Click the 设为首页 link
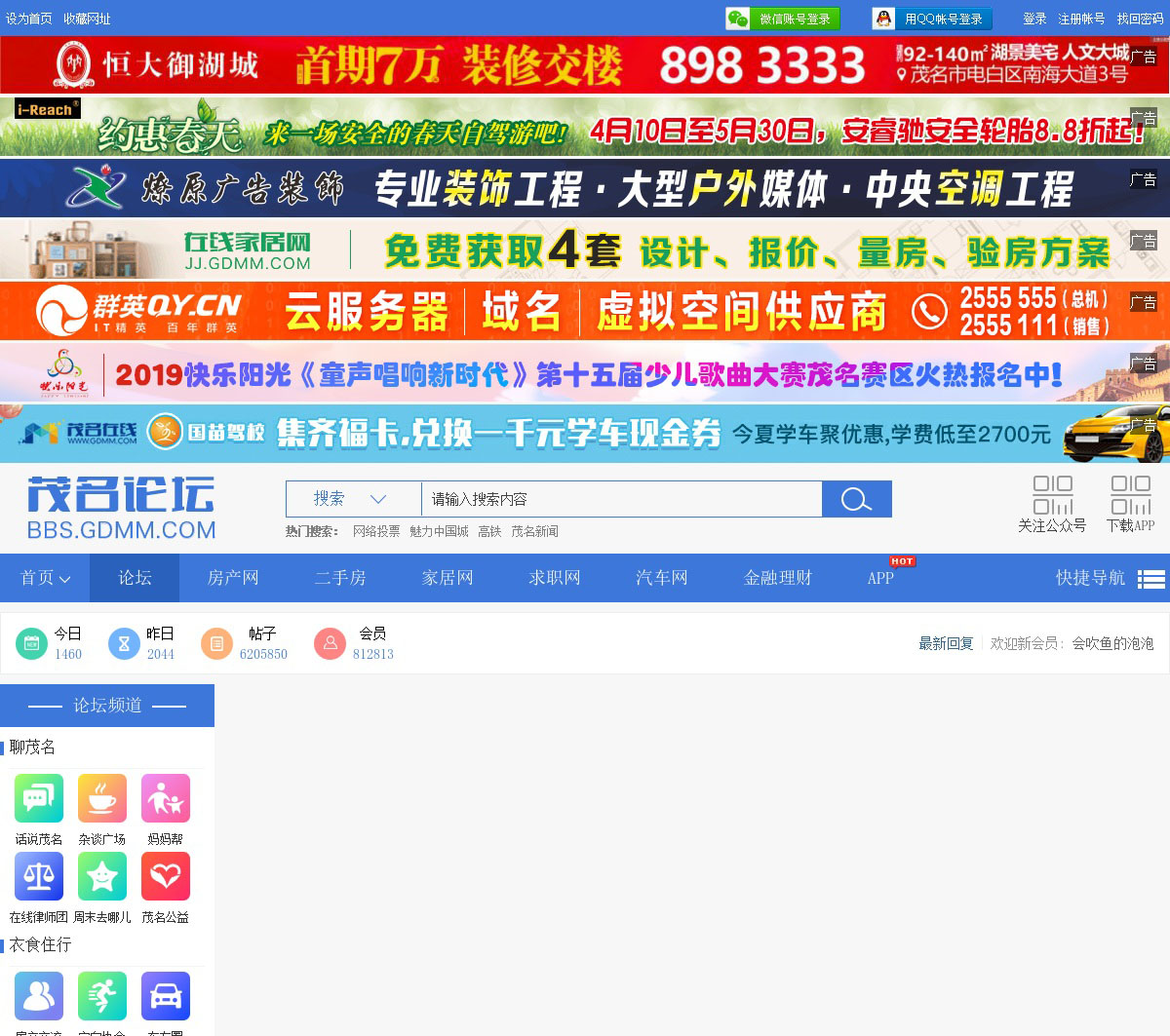1170x1036 pixels. coord(29,19)
